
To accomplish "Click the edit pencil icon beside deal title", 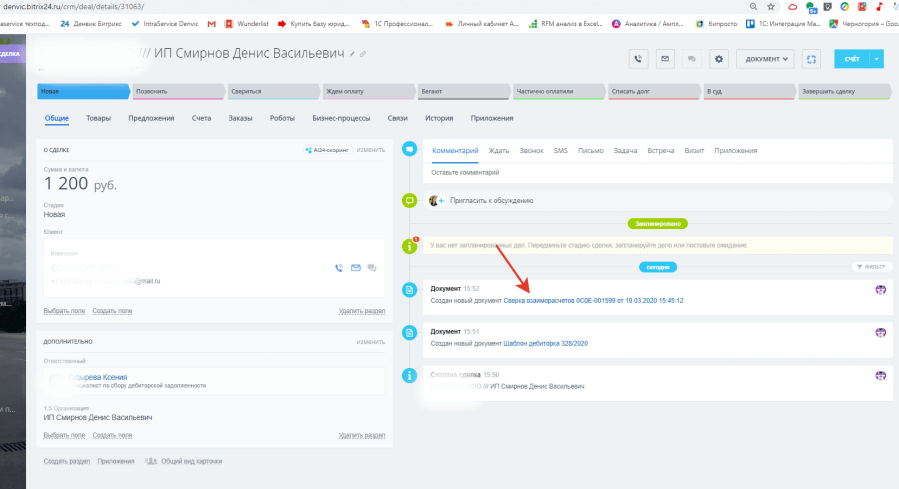I will (352, 53).
